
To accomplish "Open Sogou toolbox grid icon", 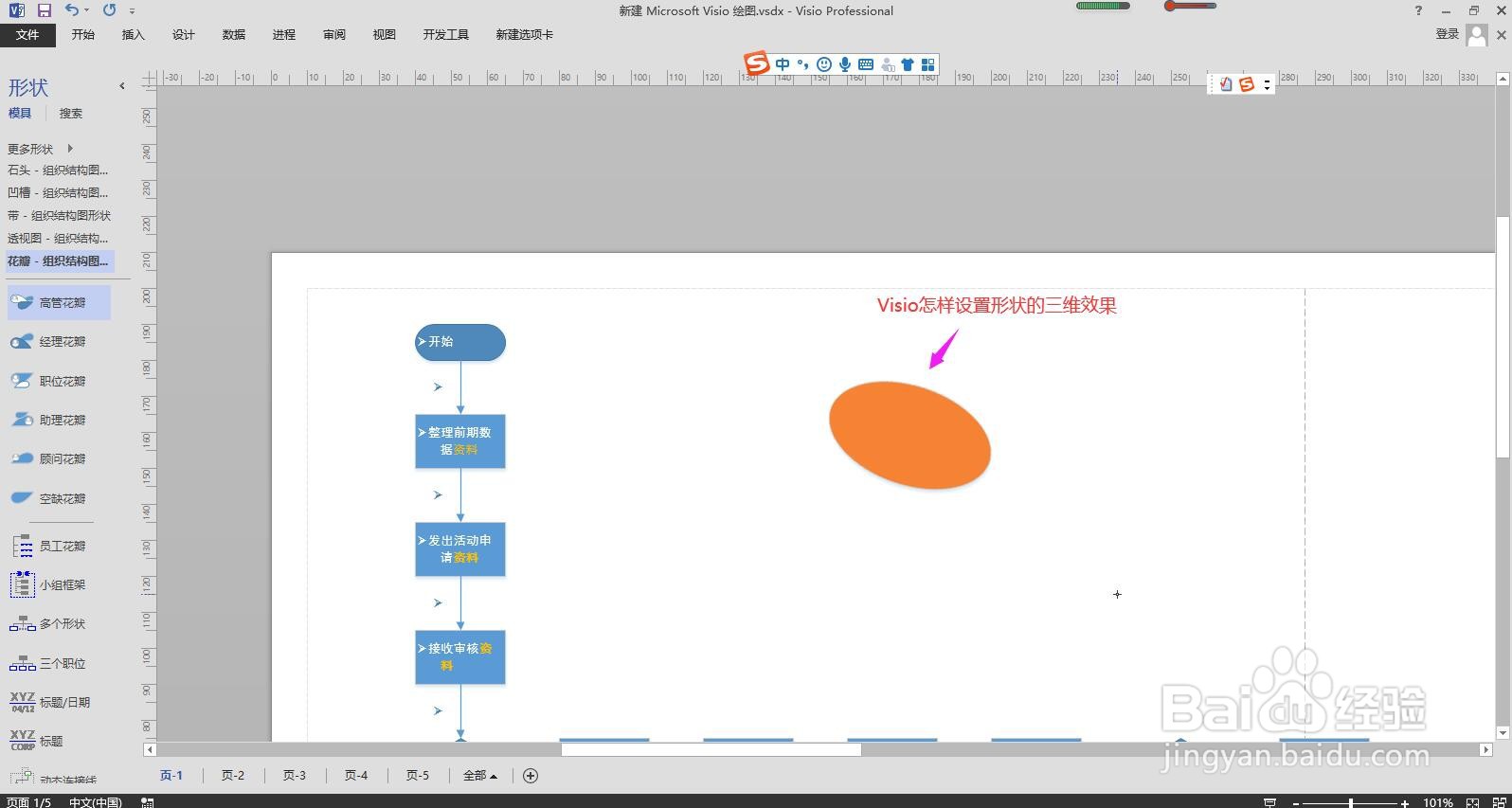I will coord(928,64).
